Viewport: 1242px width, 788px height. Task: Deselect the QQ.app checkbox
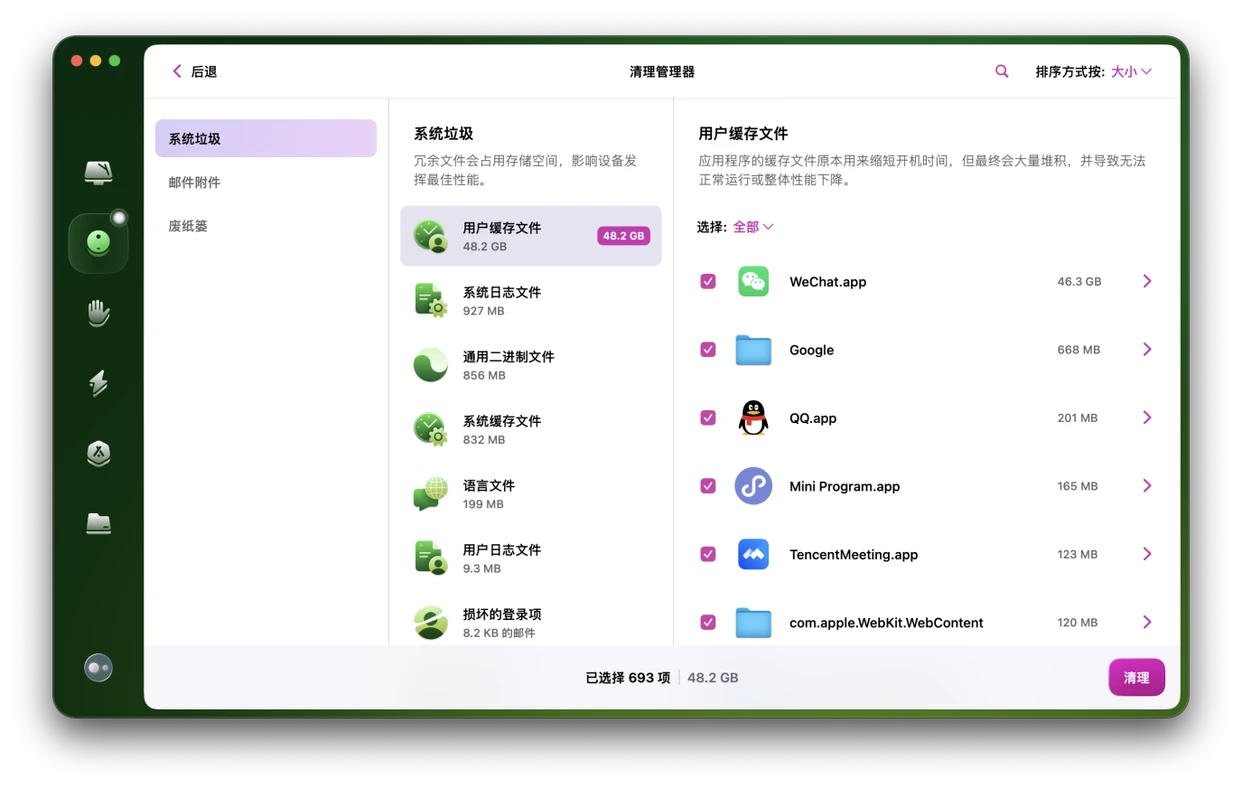tap(707, 417)
